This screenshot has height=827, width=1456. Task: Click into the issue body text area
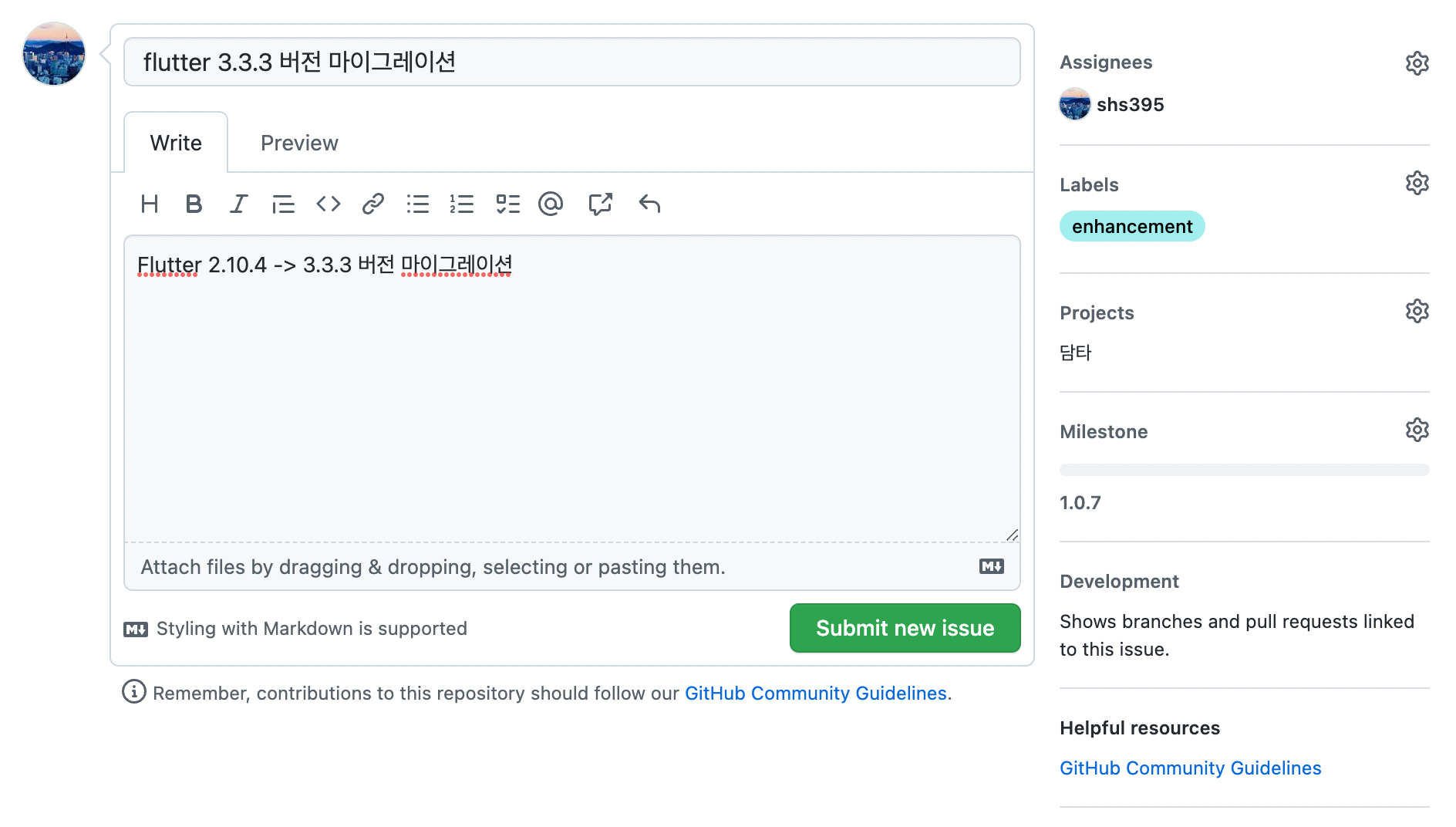tap(572, 389)
